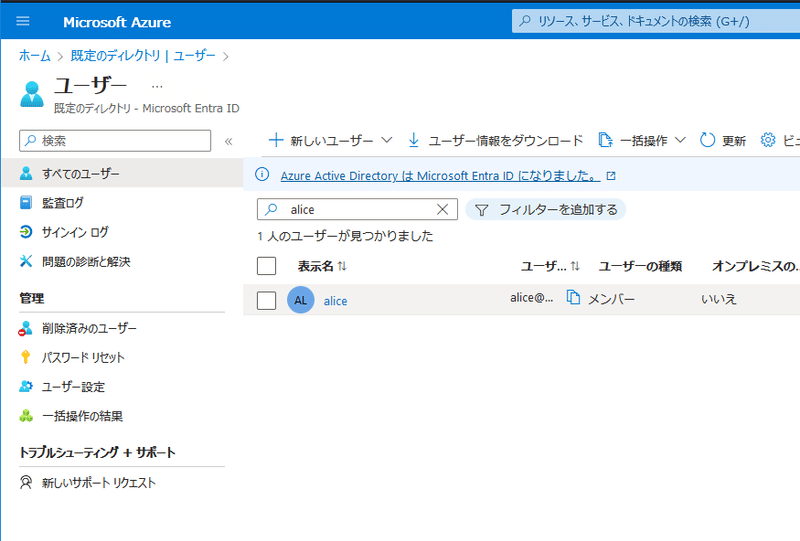Clear the alice search with the X
Viewport: 800px width, 541px height.
coord(442,209)
